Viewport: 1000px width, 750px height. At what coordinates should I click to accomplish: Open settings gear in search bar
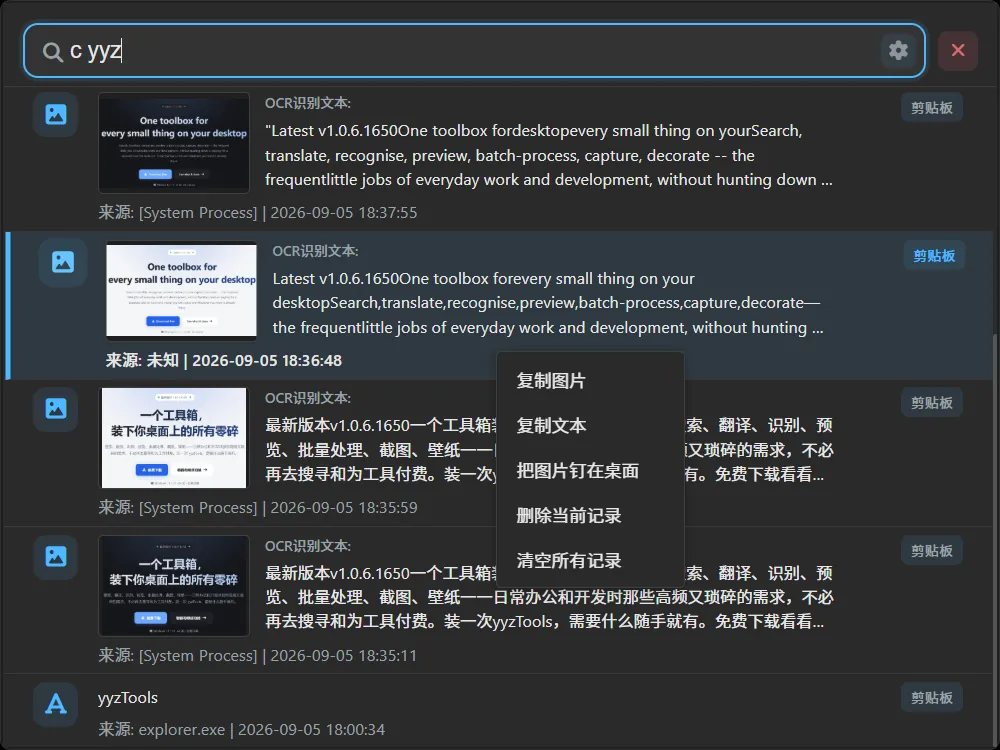[898, 50]
